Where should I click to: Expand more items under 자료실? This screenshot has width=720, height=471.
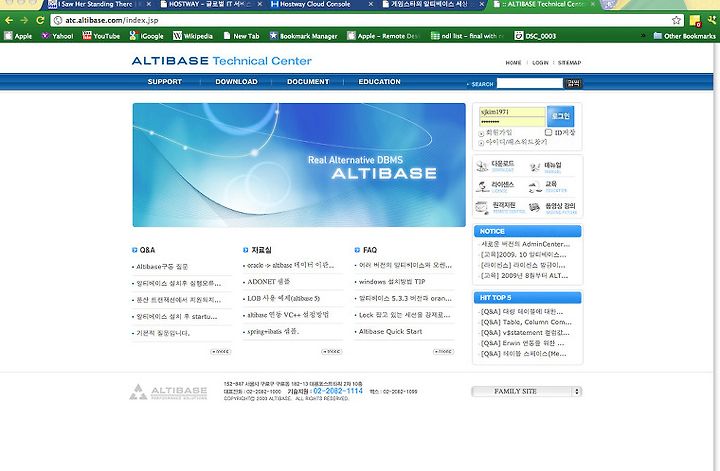[x=332, y=352]
